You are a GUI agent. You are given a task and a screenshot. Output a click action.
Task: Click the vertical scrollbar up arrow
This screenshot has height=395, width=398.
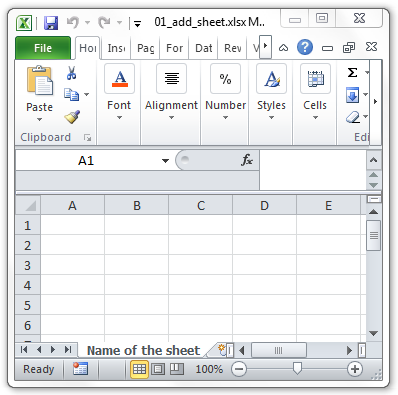pos(374,212)
